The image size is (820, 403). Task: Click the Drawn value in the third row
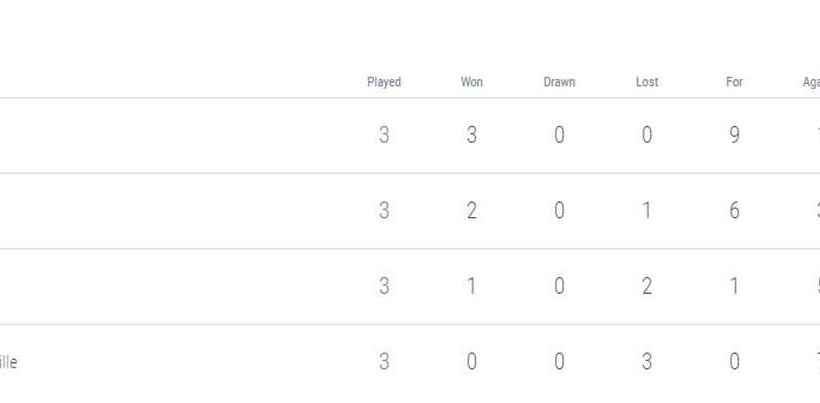coord(559,286)
